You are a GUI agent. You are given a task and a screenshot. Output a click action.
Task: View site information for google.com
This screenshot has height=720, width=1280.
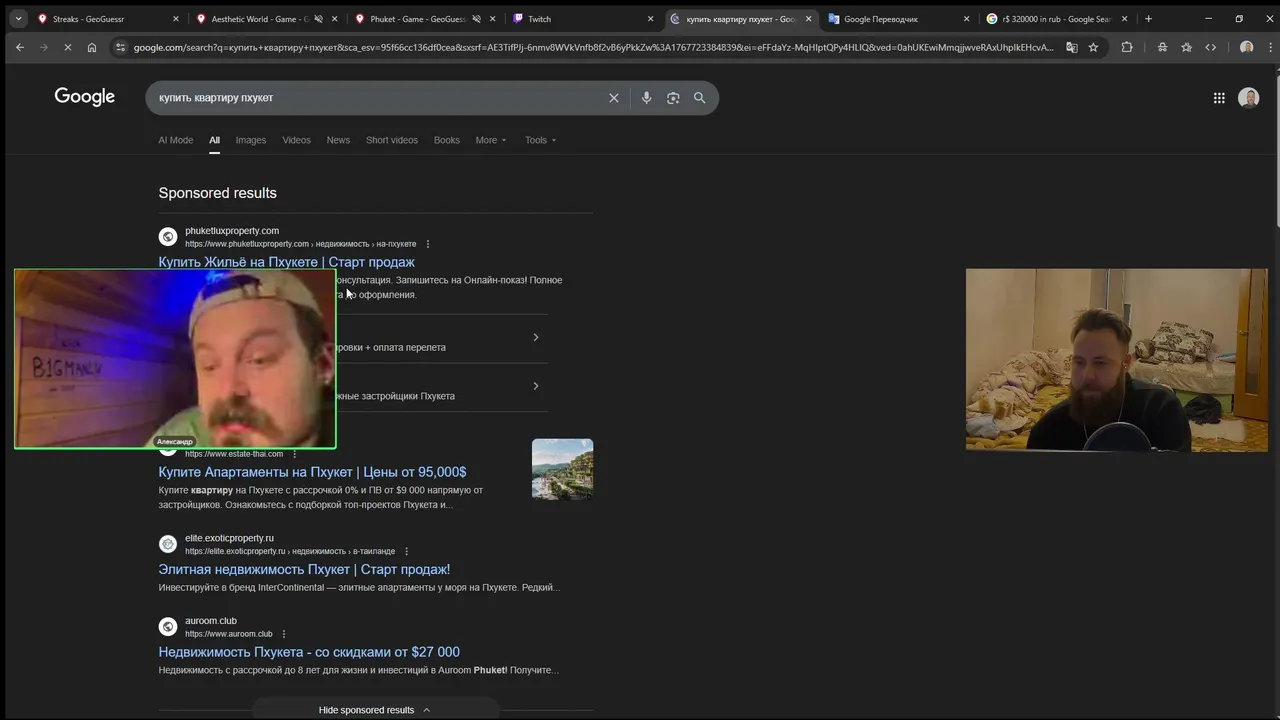(121, 47)
